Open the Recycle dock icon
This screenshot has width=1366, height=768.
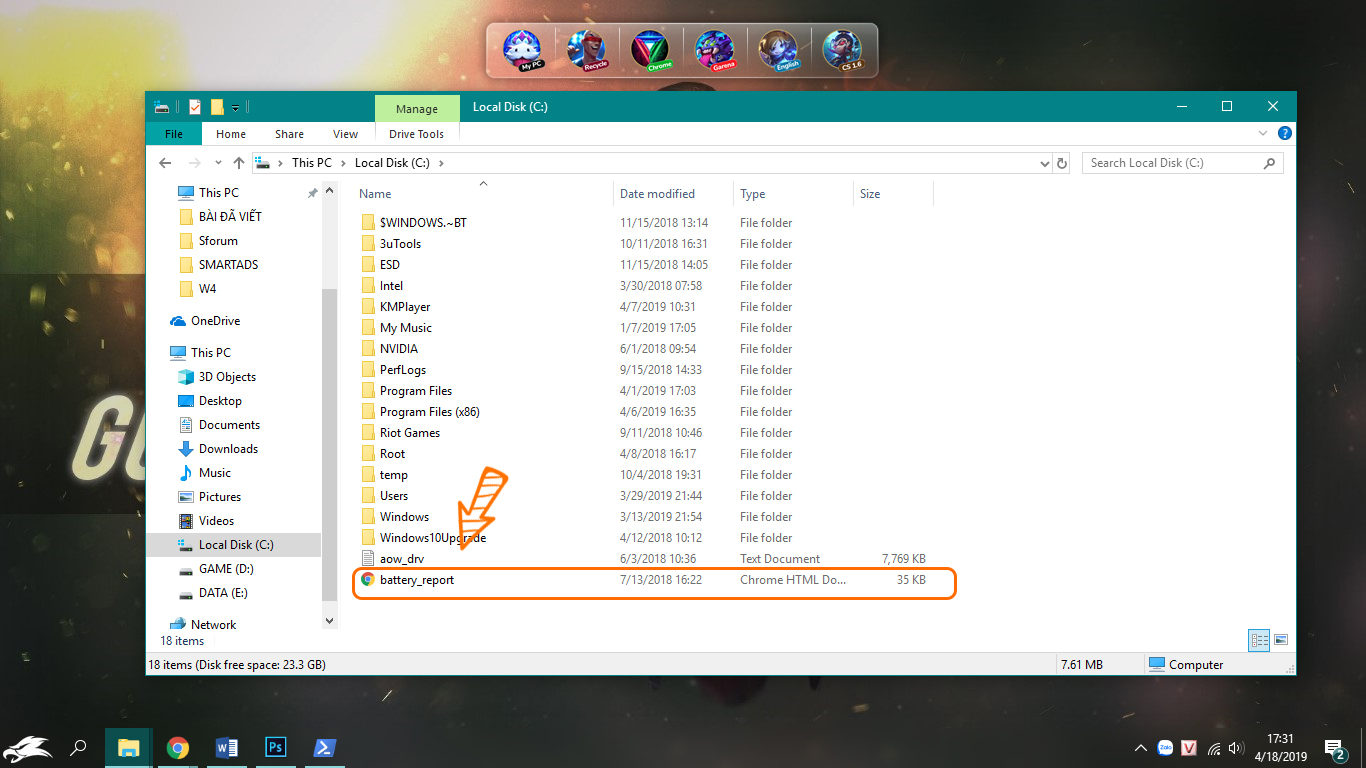[x=587, y=50]
